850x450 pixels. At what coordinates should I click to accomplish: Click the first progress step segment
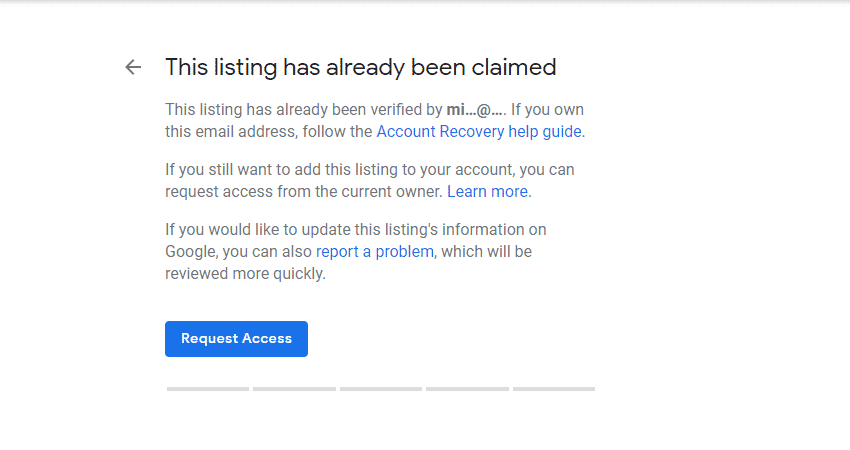tap(208, 388)
